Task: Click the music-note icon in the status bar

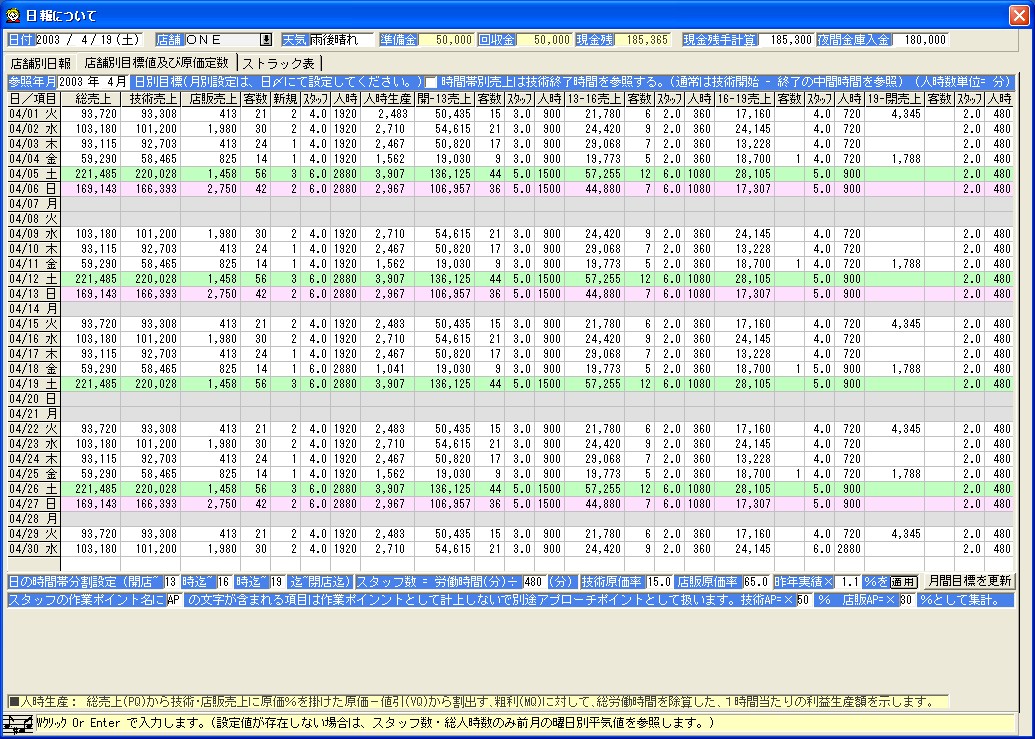Action: click(x=17, y=724)
